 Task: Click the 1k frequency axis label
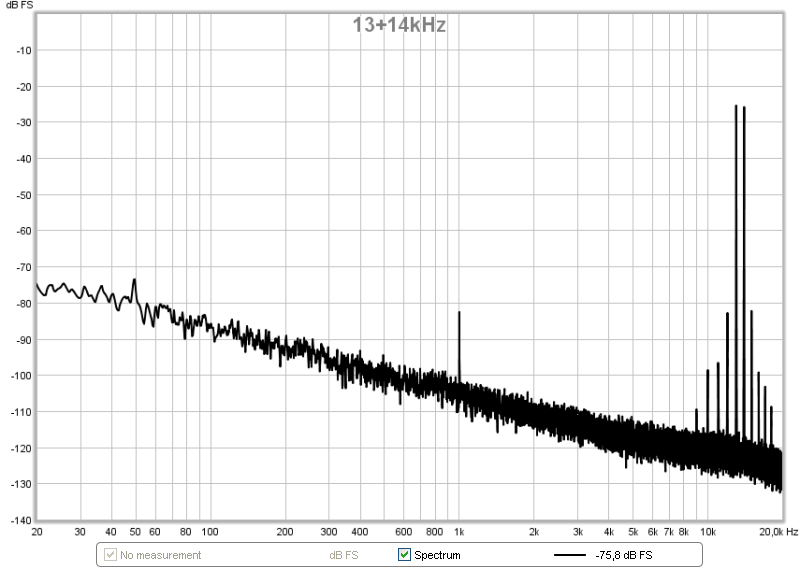pos(459,532)
